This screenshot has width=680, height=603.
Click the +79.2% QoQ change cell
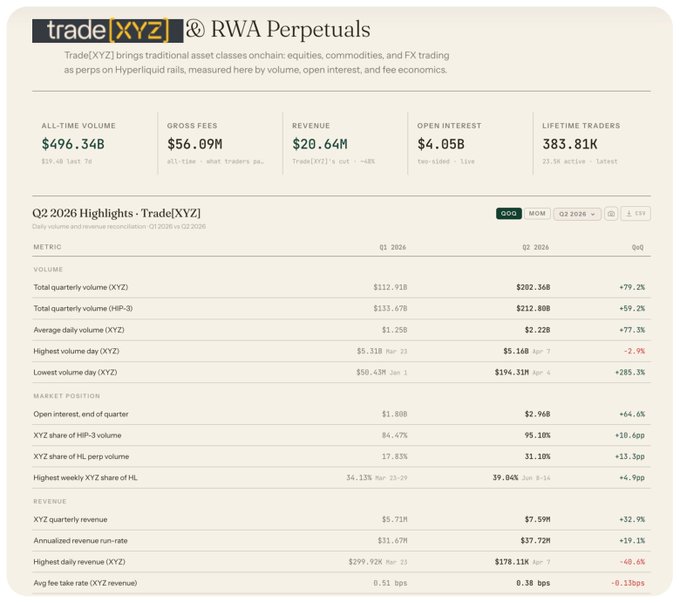[632, 287]
